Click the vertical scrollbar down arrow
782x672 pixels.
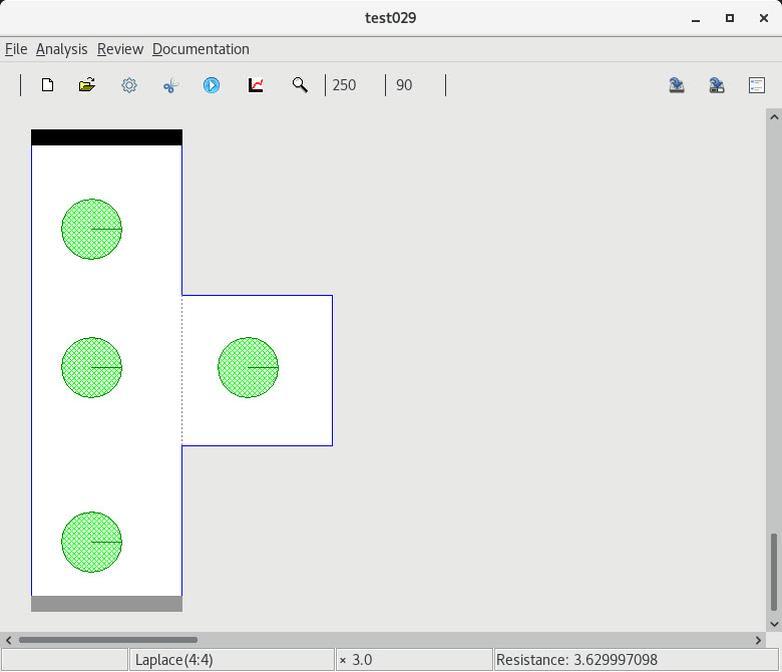[773, 624]
